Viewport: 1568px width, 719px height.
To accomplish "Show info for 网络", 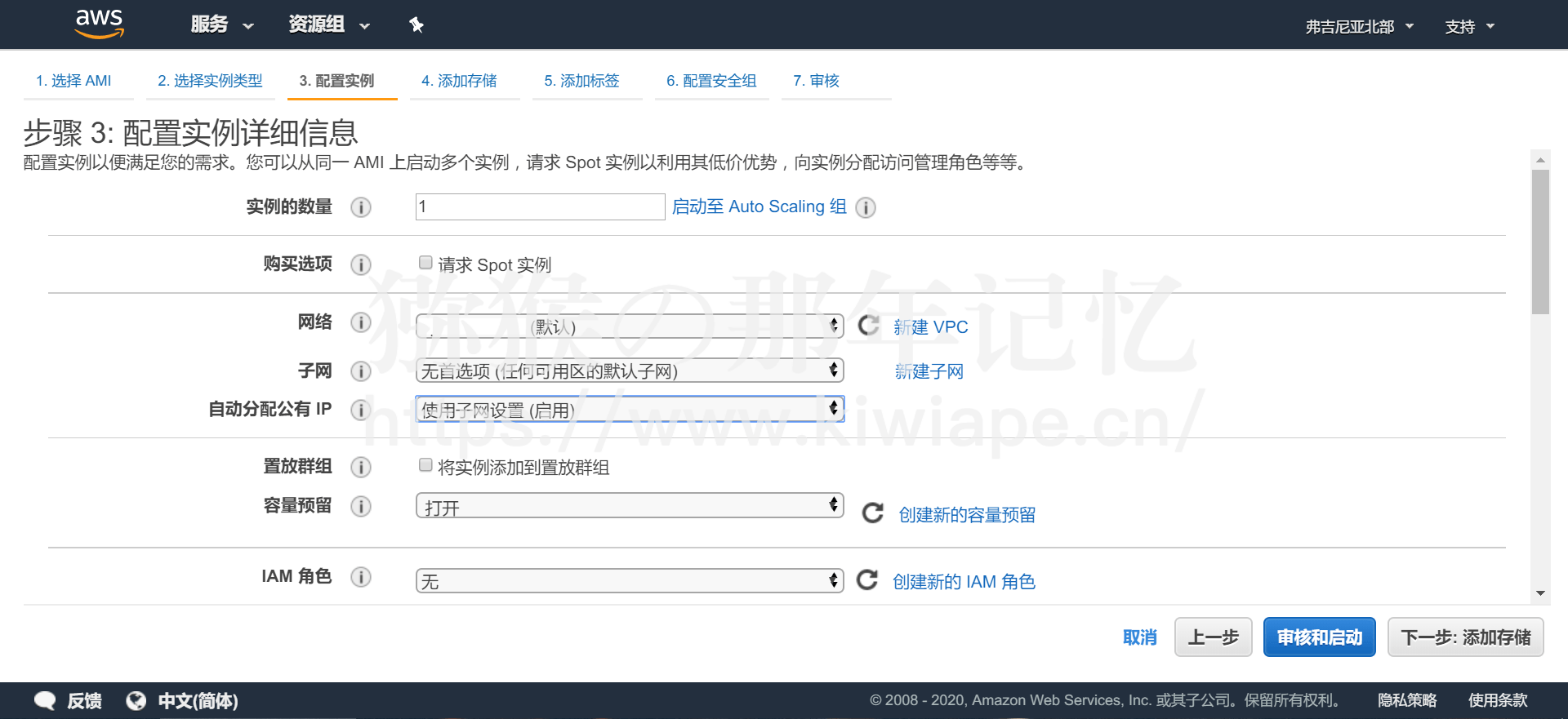I will (361, 322).
